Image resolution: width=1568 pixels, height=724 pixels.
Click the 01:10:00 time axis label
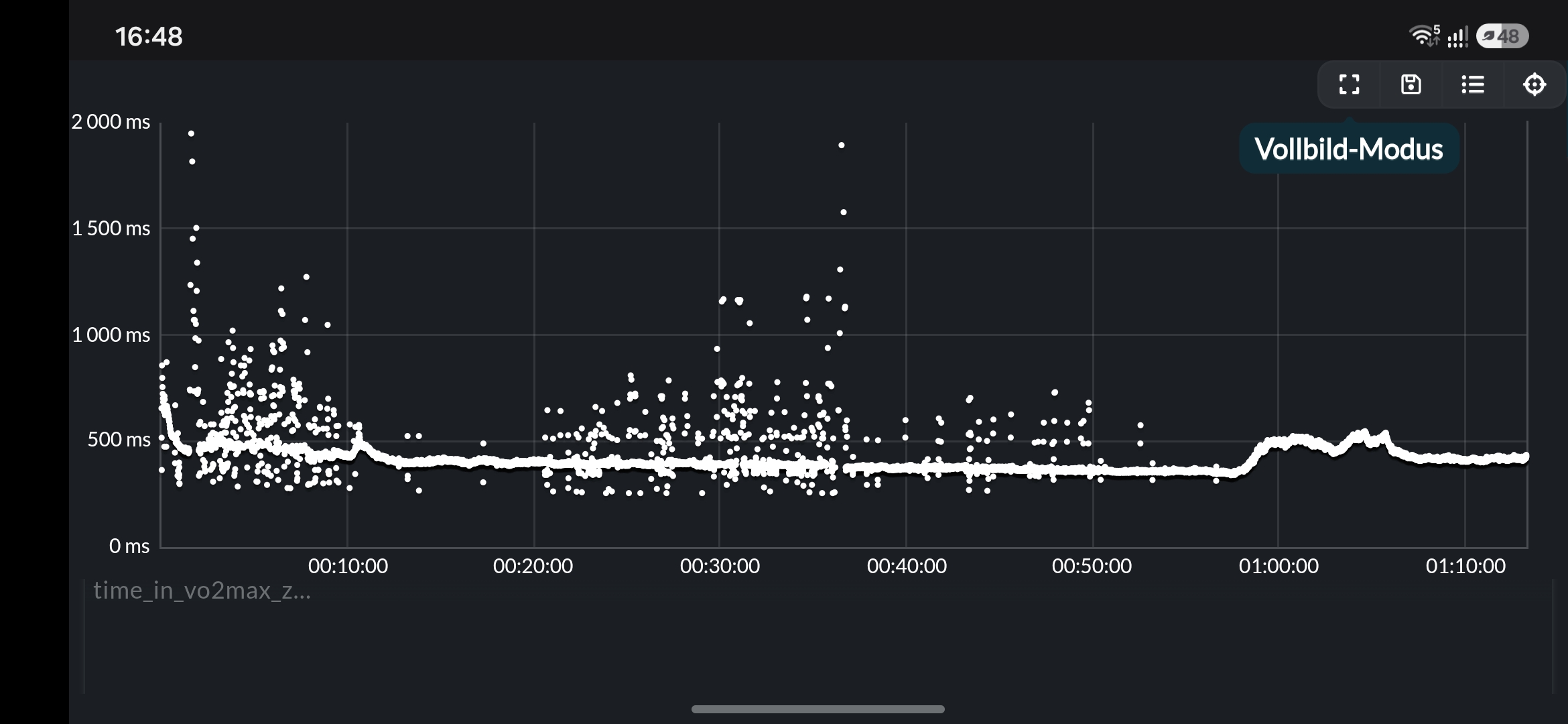(1465, 566)
